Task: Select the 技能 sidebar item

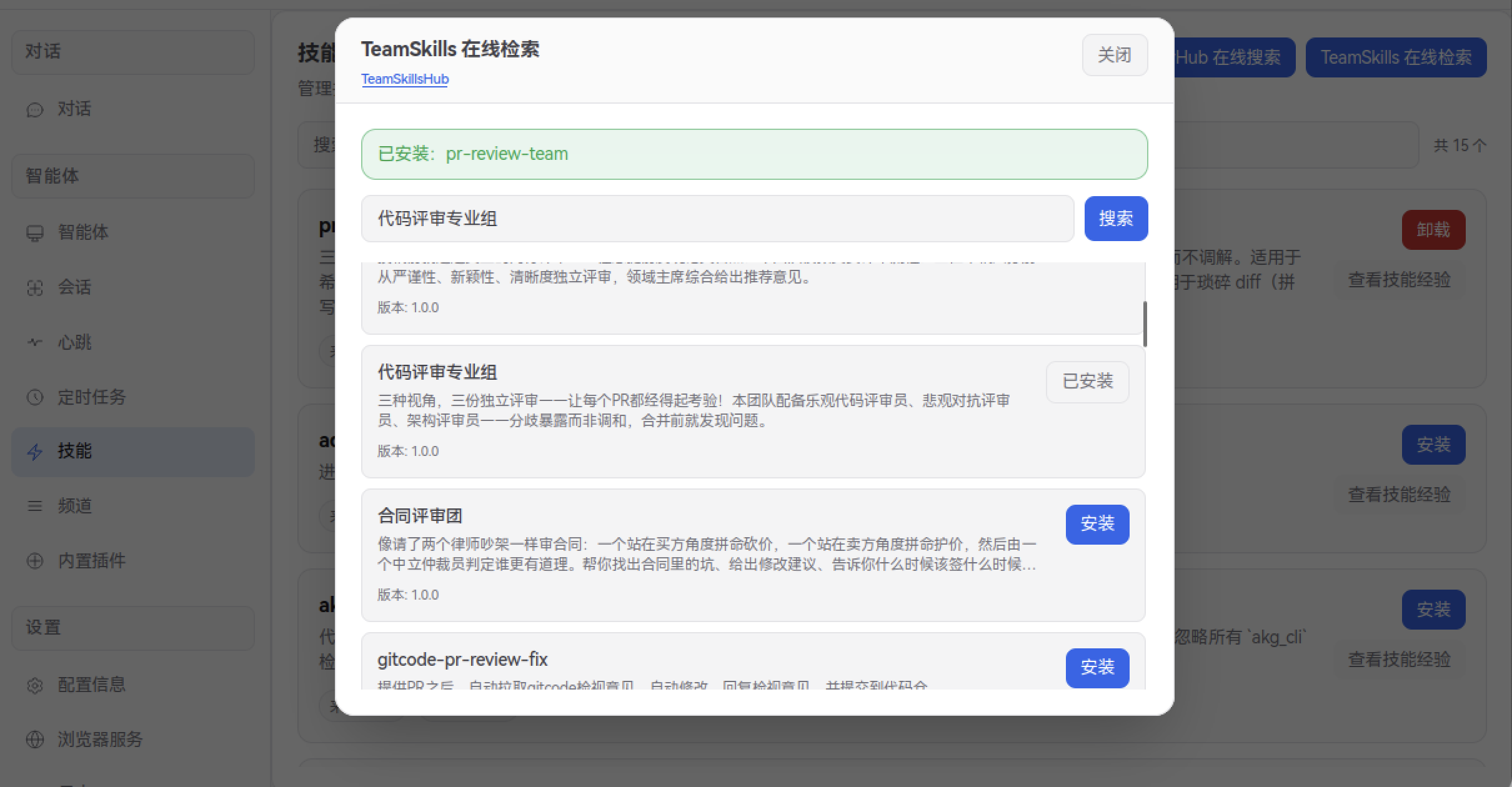Action: [x=133, y=452]
